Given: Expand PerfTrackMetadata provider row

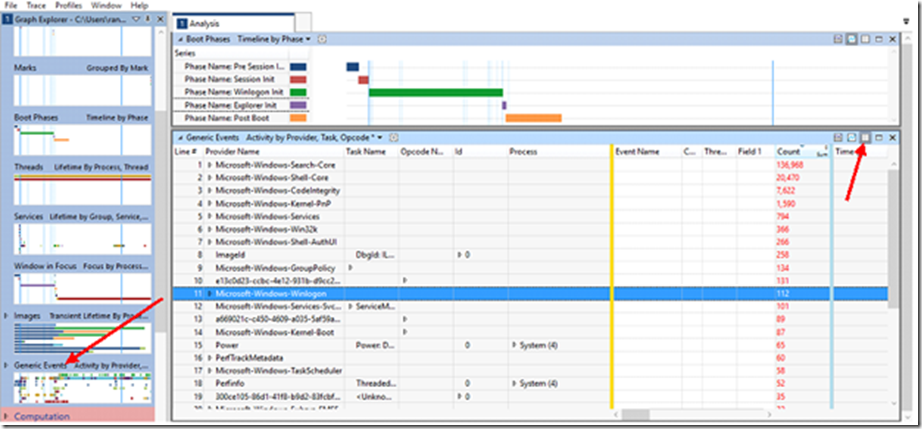Looking at the screenshot, I should click(x=209, y=358).
